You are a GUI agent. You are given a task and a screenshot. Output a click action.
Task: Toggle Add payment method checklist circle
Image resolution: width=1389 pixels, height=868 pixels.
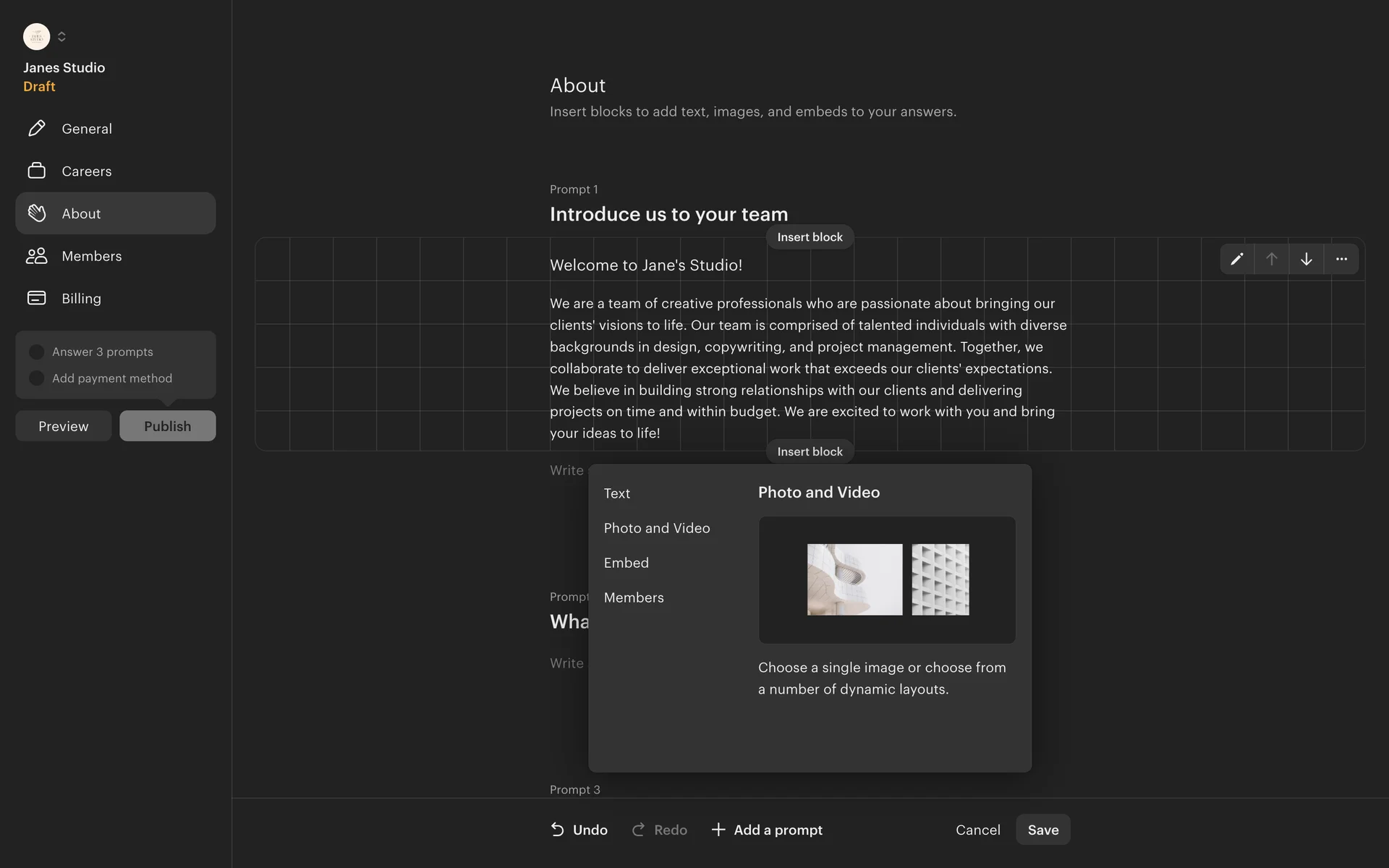[36, 378]
